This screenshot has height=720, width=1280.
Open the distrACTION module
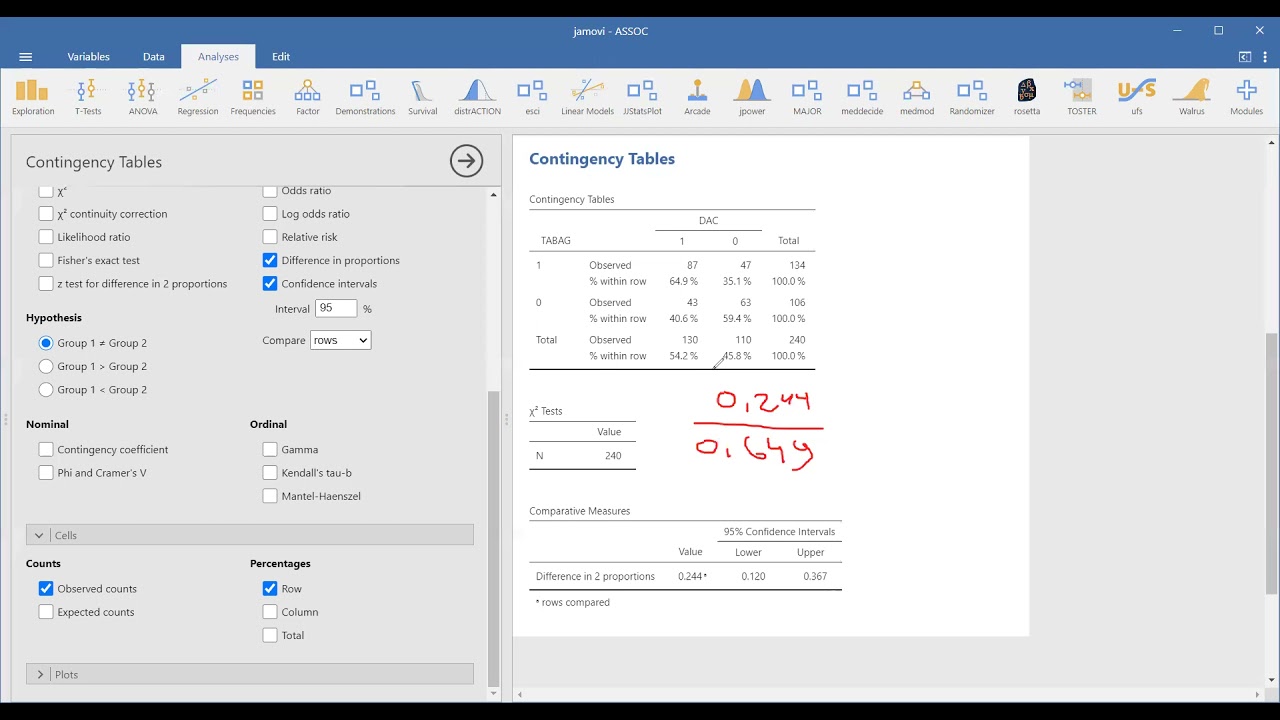tap(477, 97)
